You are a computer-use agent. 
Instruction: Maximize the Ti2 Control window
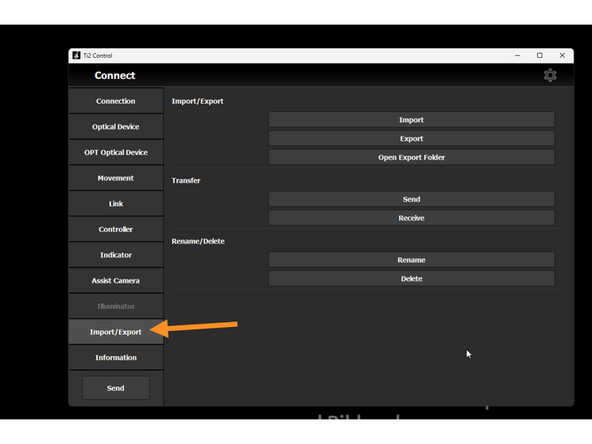540,56
